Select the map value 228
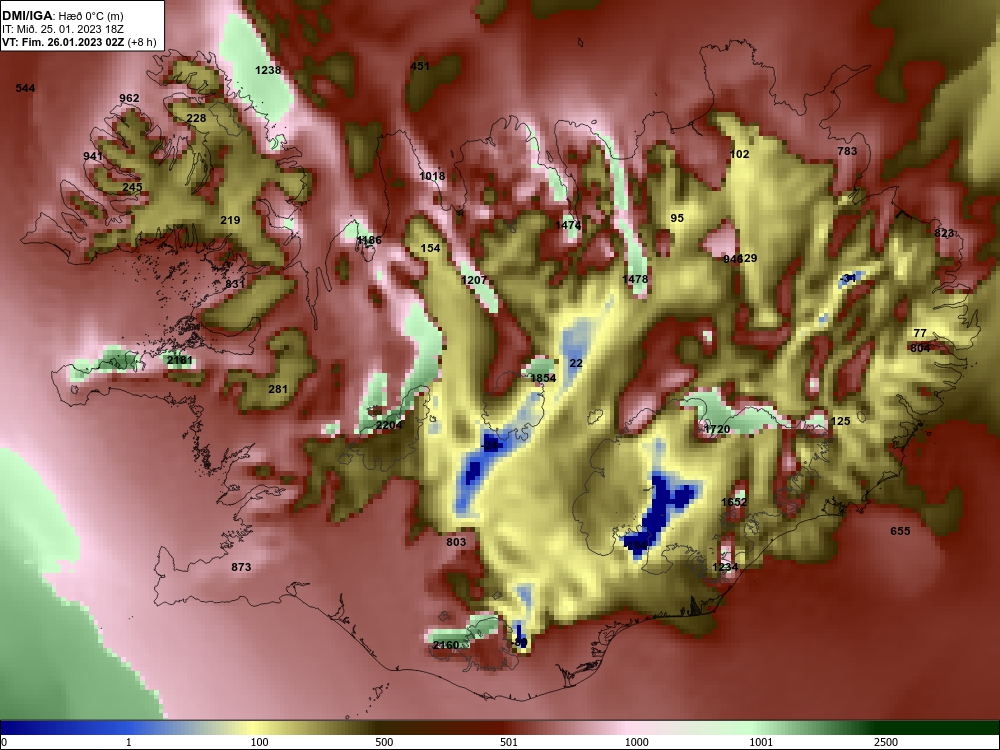Viewport: 1000px width, 750px height. (x=196, y=118)
